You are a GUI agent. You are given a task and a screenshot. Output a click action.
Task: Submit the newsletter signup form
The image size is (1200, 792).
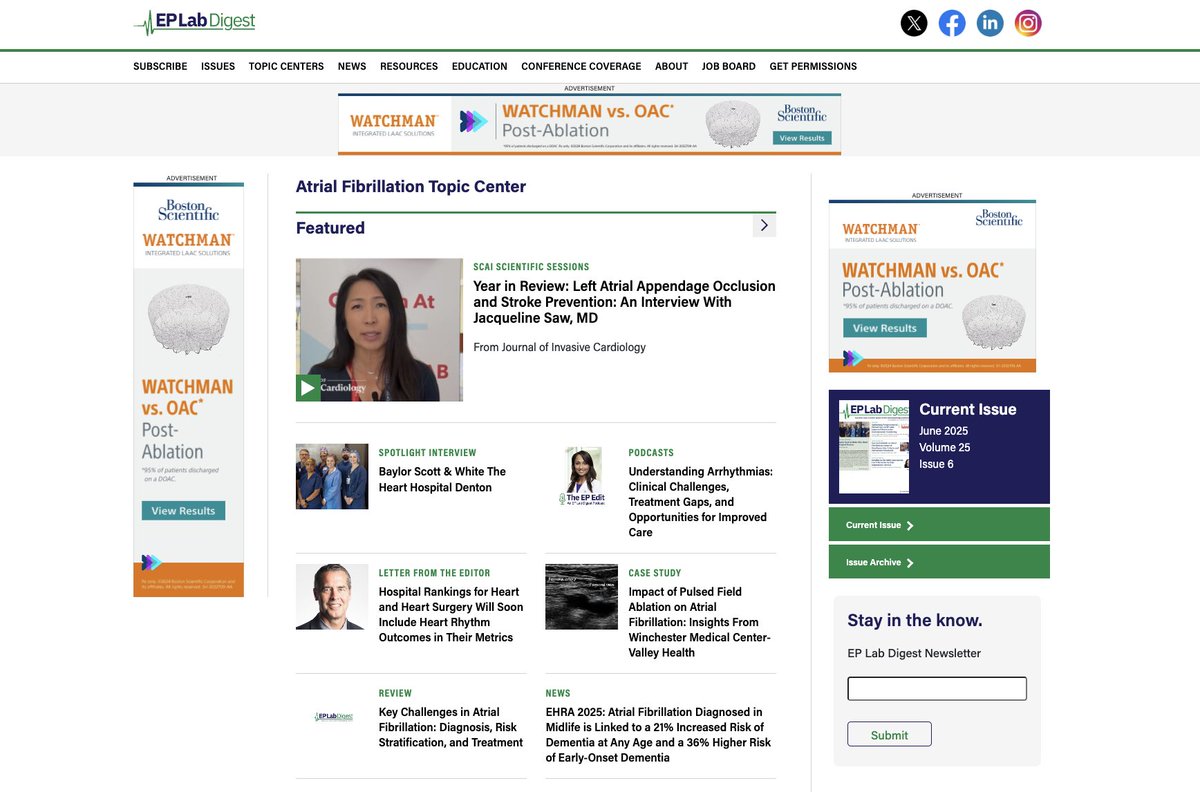click(x=889, y=734)
